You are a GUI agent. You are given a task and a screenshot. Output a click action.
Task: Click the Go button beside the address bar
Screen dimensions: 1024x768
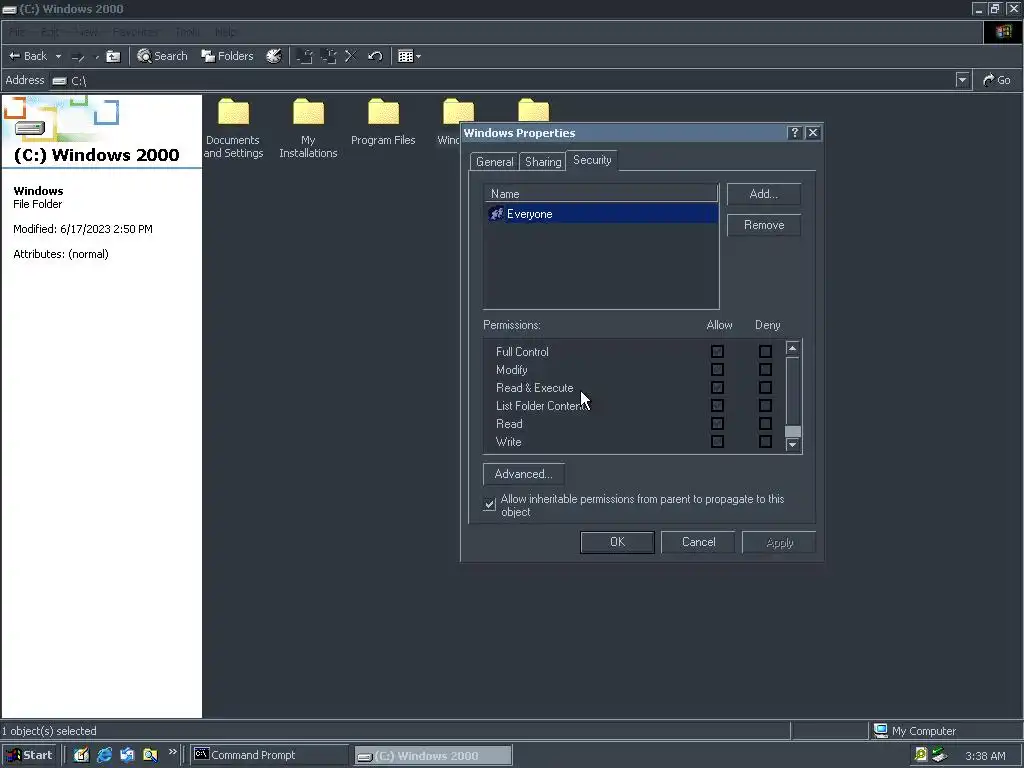[997, 80]
